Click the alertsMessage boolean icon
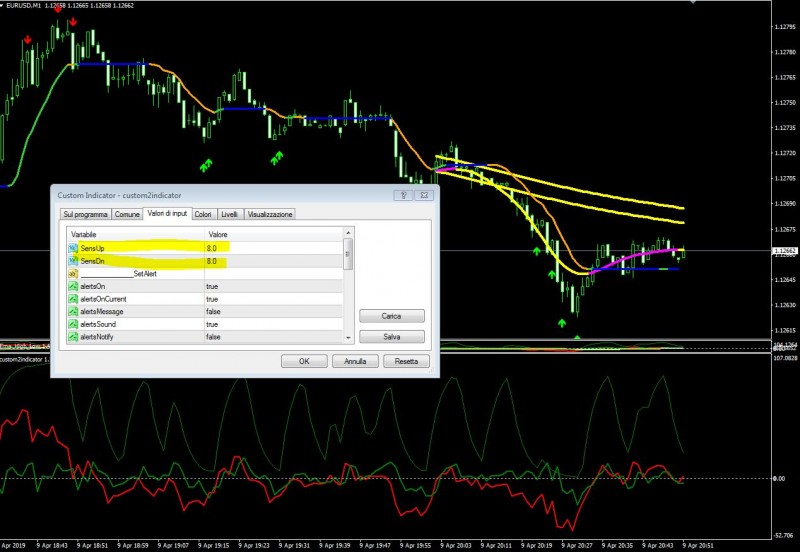800x552 pixels. tap(72, 311)
